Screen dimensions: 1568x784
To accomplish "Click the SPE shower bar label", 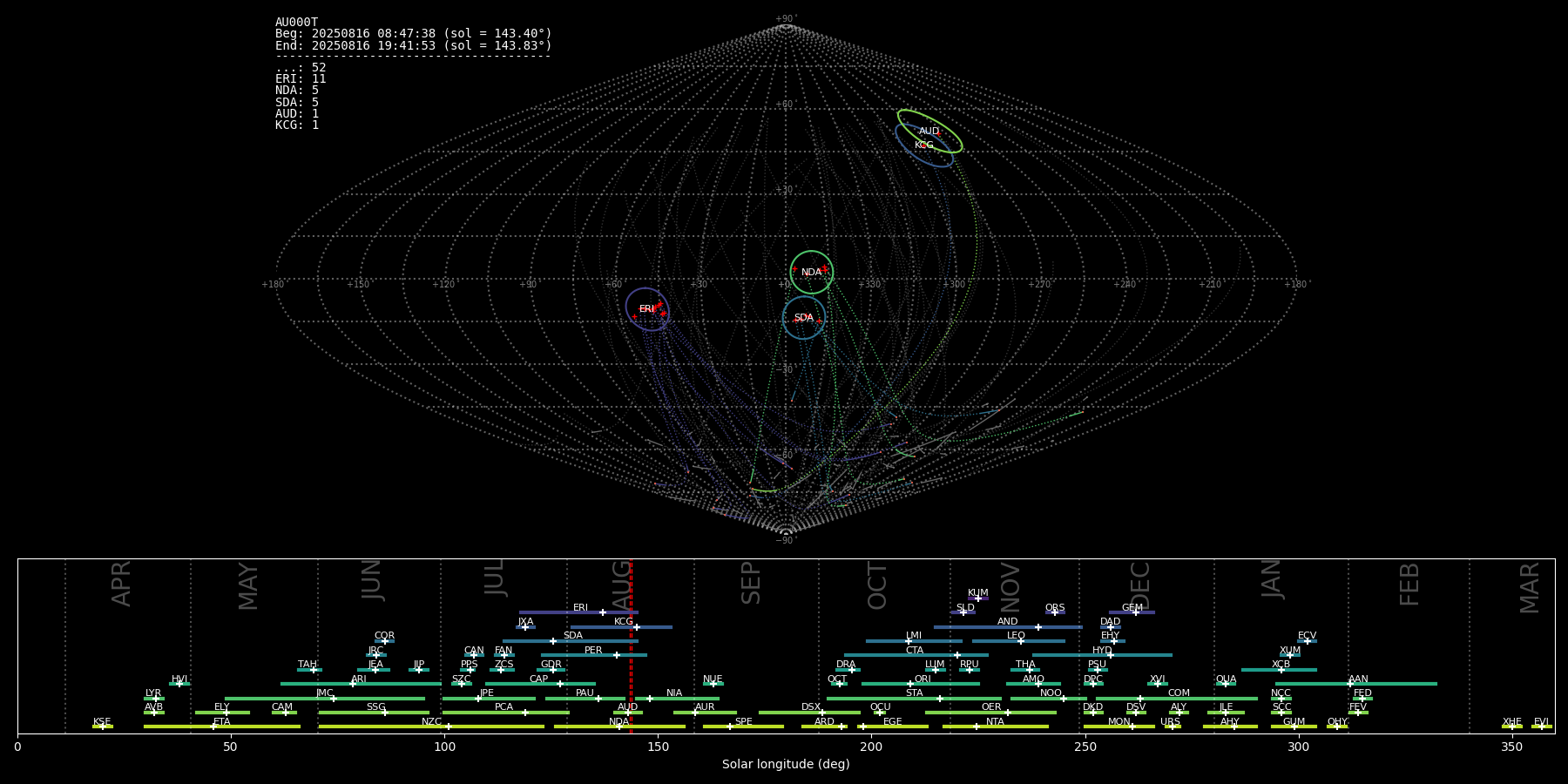I will (744, 722).
